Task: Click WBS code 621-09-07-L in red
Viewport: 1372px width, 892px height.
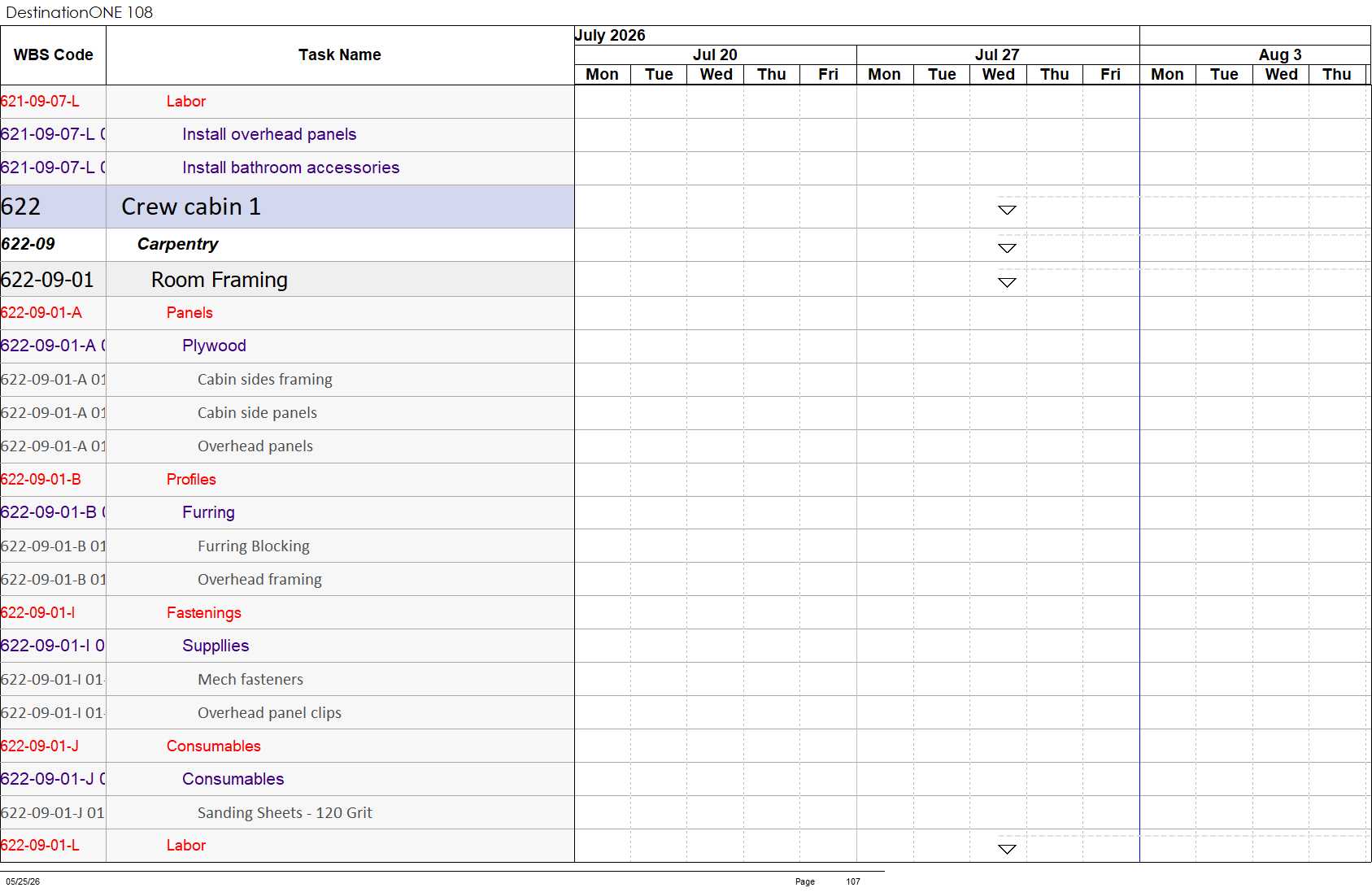Action: (x=40, y=102)
